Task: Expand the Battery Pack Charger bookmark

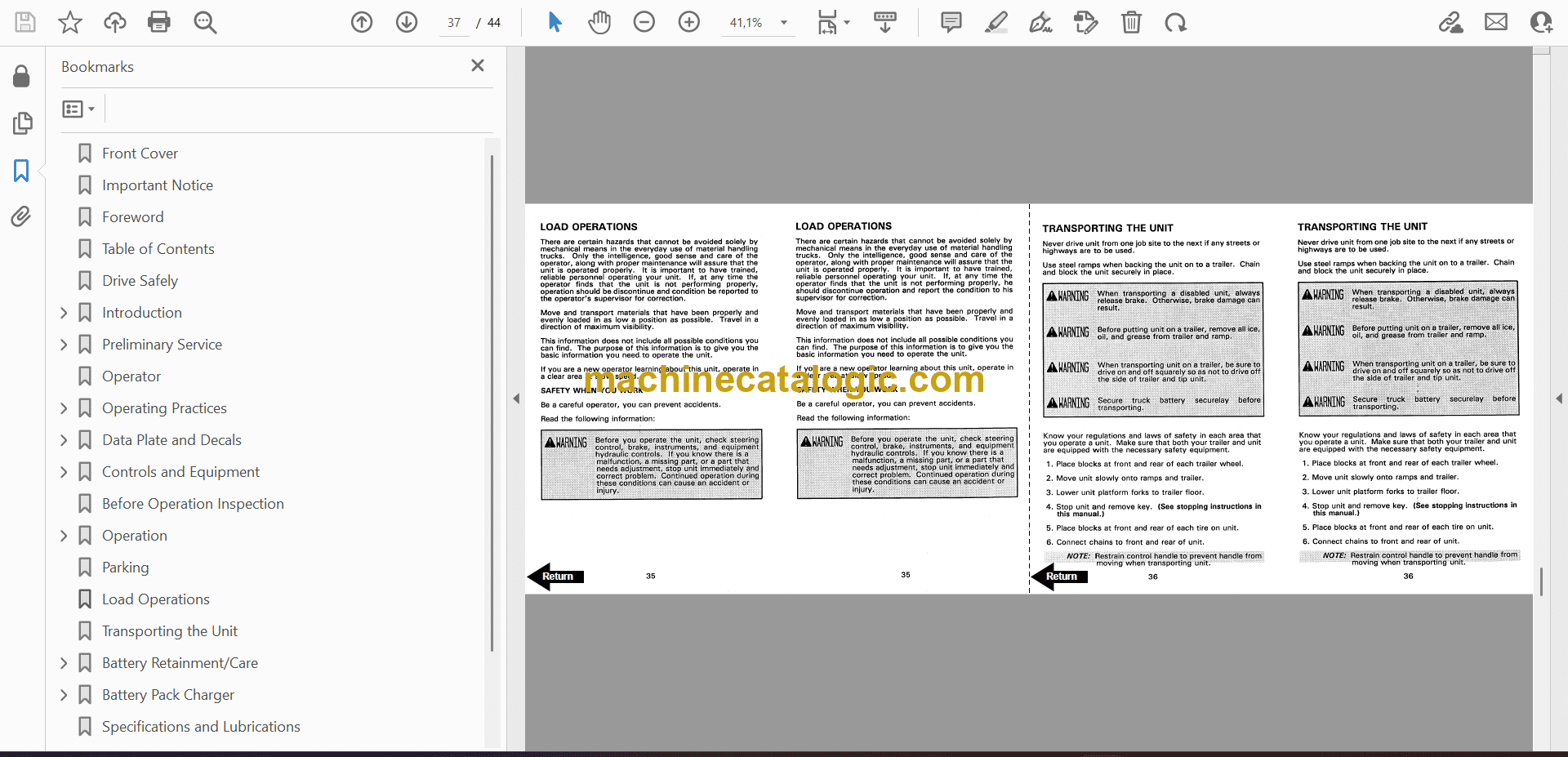Action: point(64,695)
